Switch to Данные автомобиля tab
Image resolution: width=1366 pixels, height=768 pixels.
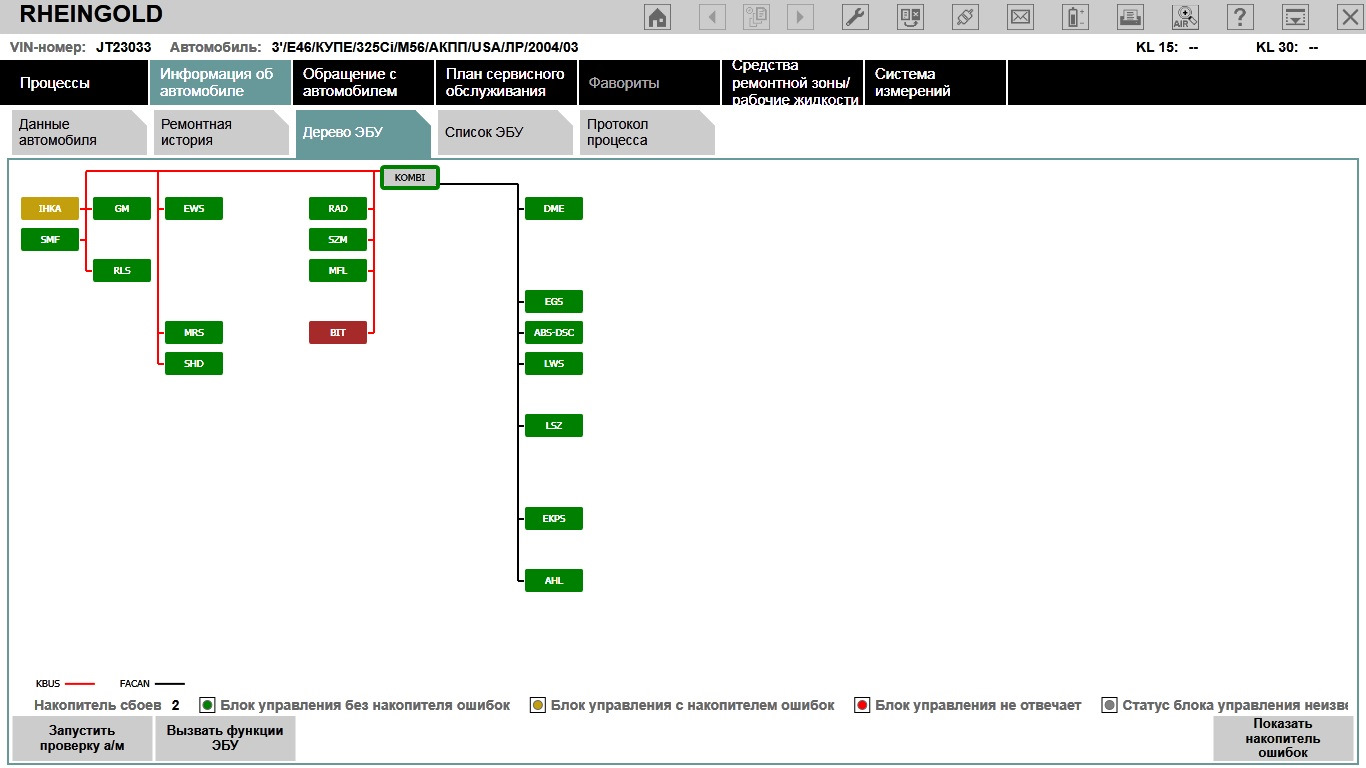point(79,132)
